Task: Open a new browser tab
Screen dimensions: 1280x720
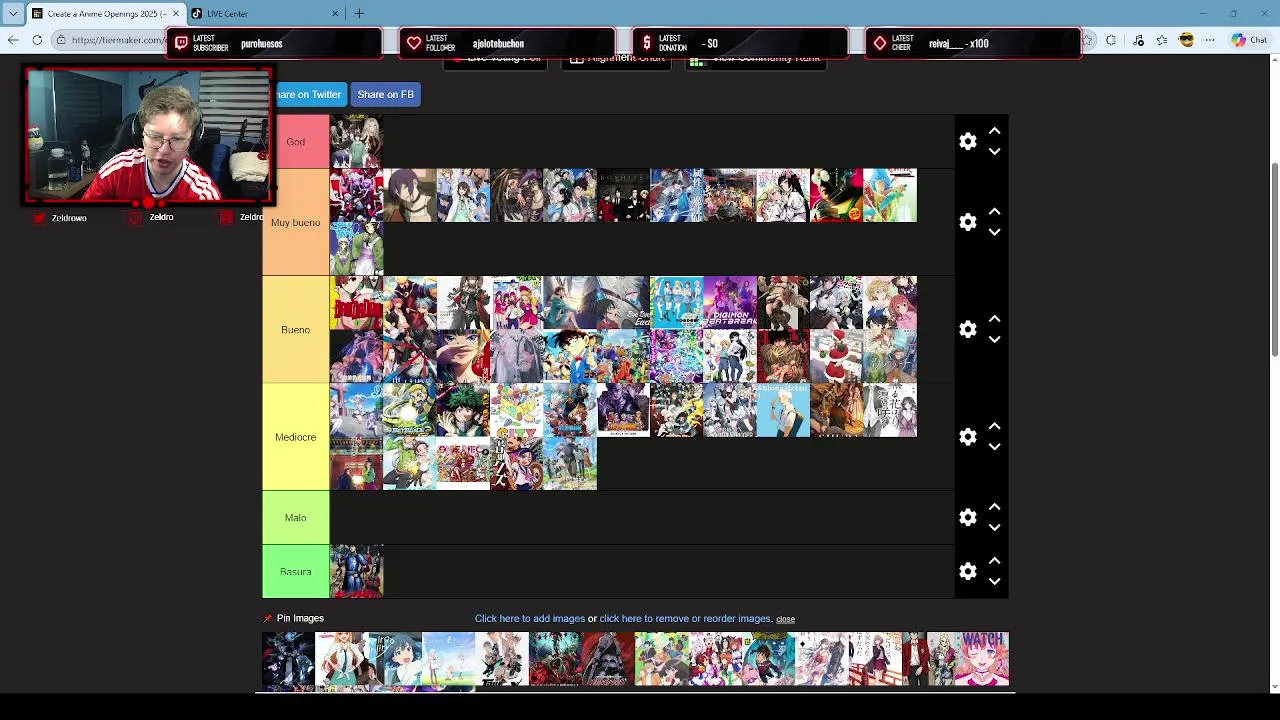Action: (x=359, y=13)
